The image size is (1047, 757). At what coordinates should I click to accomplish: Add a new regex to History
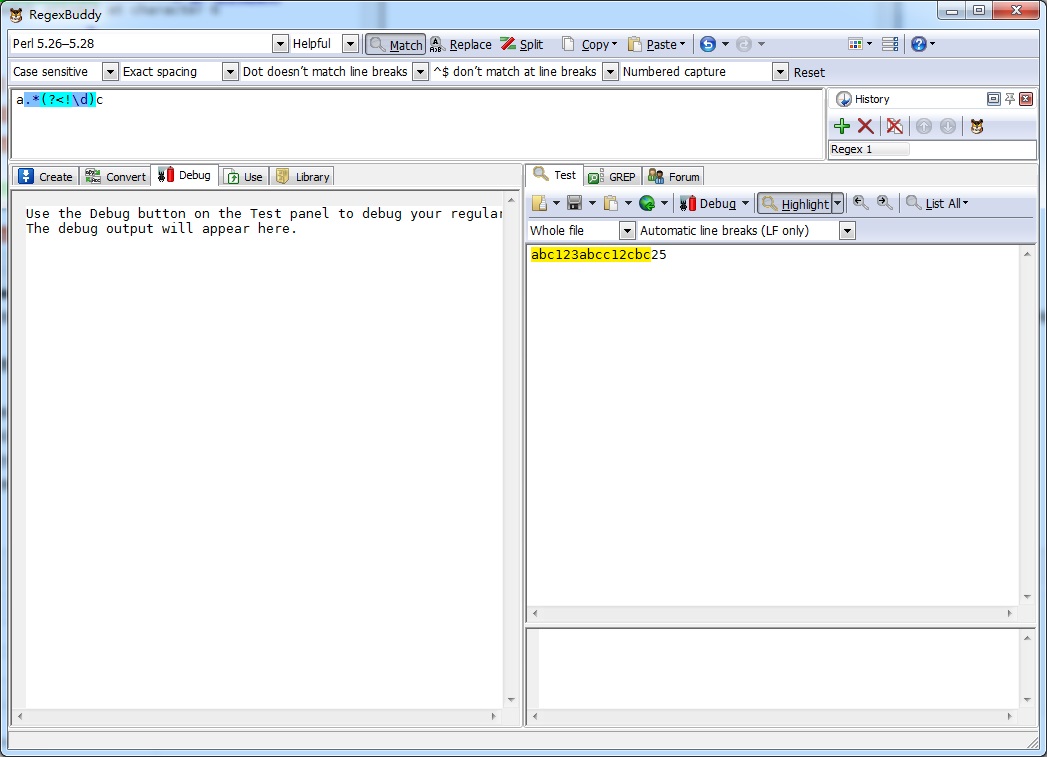842,126
